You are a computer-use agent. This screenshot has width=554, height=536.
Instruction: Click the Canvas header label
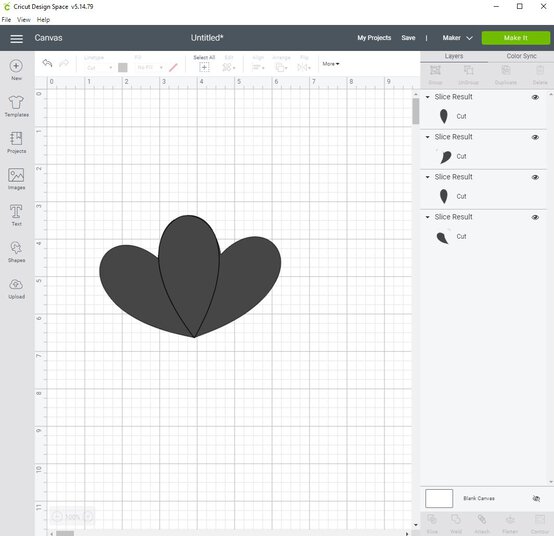pos(48,38)
